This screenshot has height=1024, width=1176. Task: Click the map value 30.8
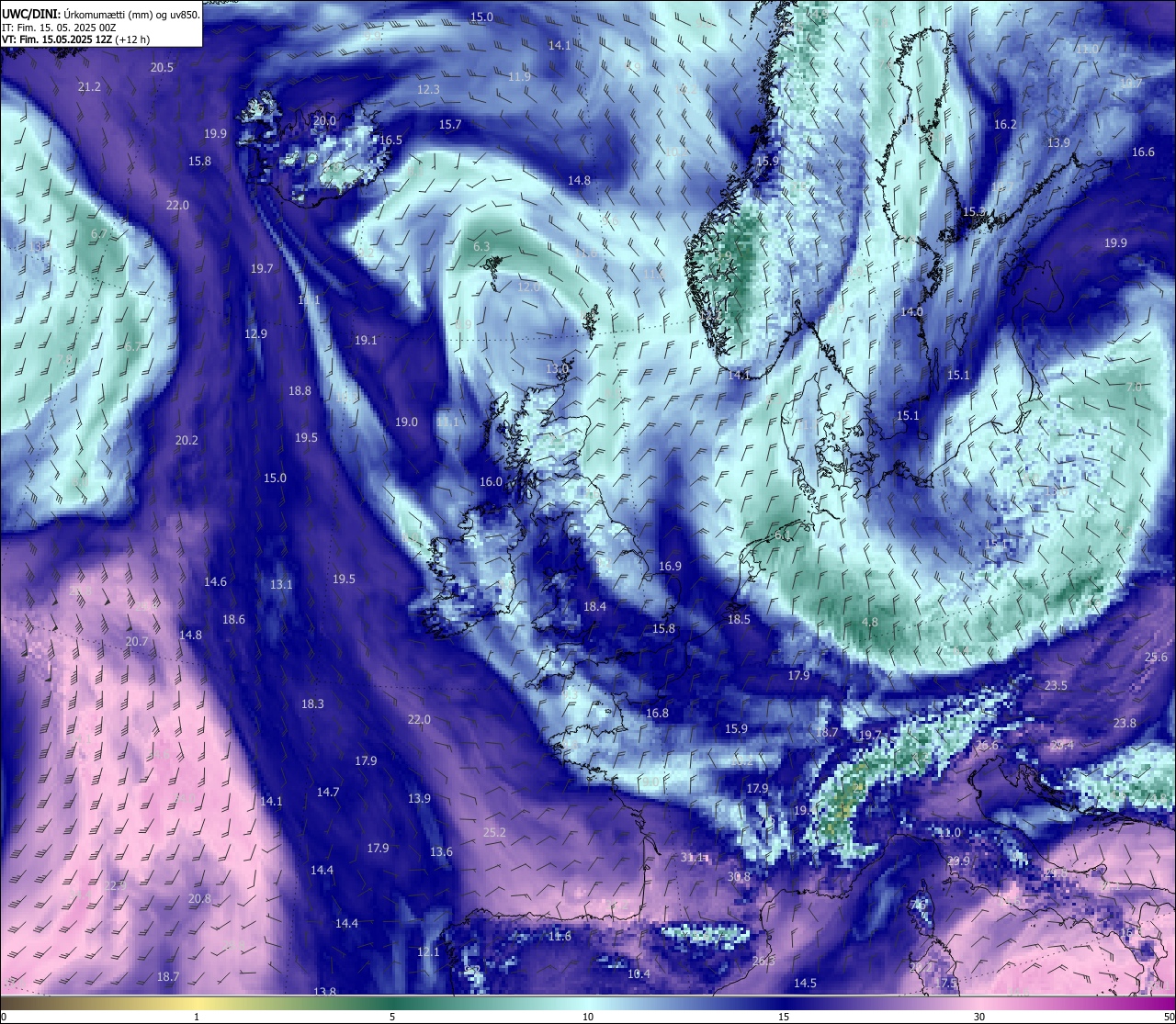click(739, 876)
